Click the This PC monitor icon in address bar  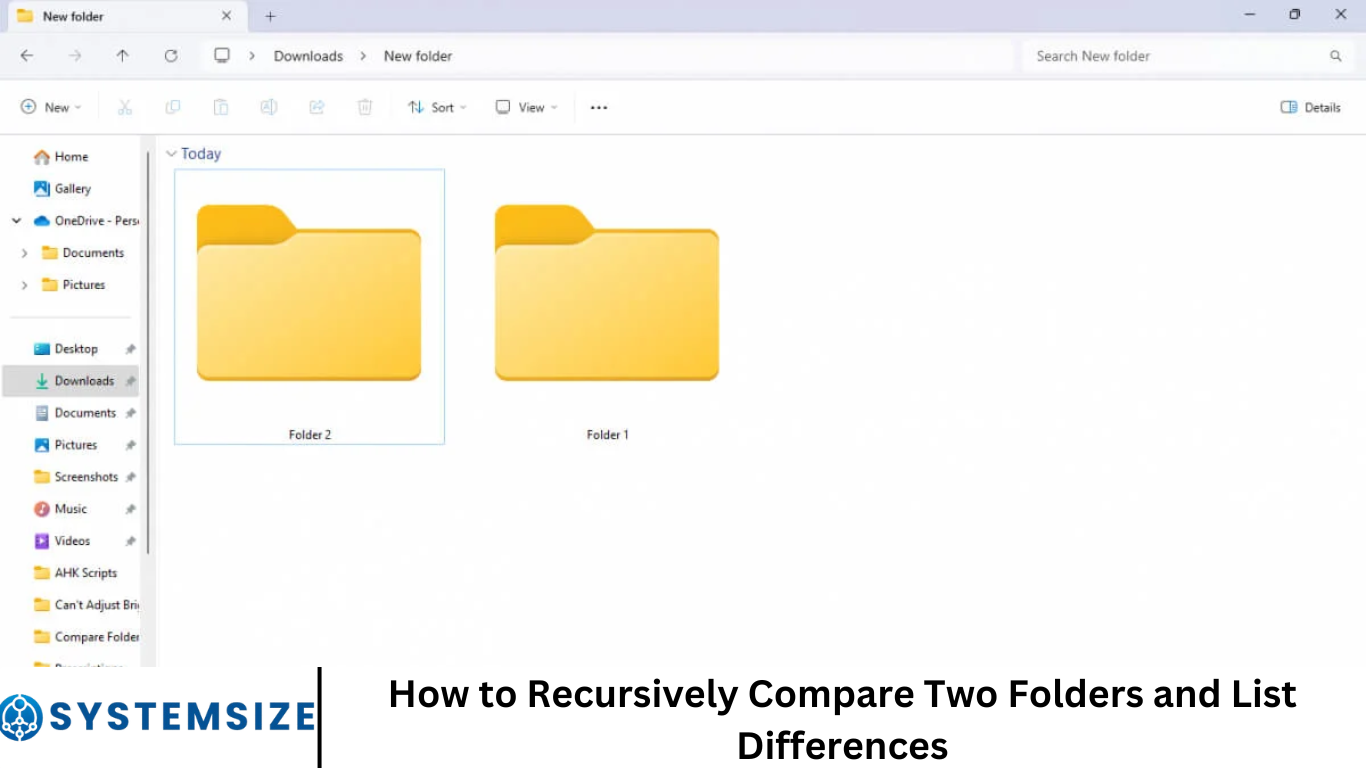(x=222, y=56)
